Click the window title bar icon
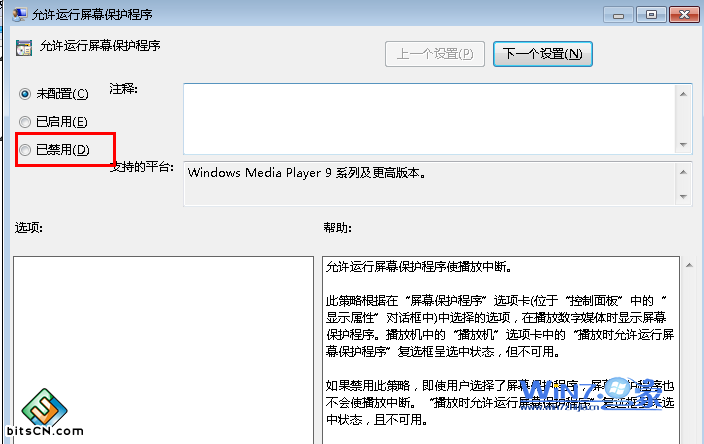 tap(19, 14)
